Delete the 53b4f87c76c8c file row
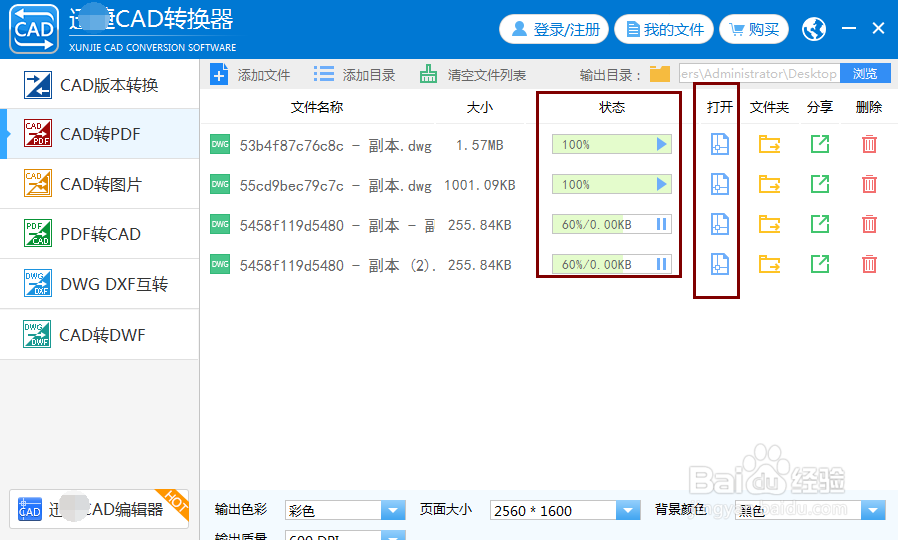The height and width of the screenshot is (540, 898). [x=869, y=144]
